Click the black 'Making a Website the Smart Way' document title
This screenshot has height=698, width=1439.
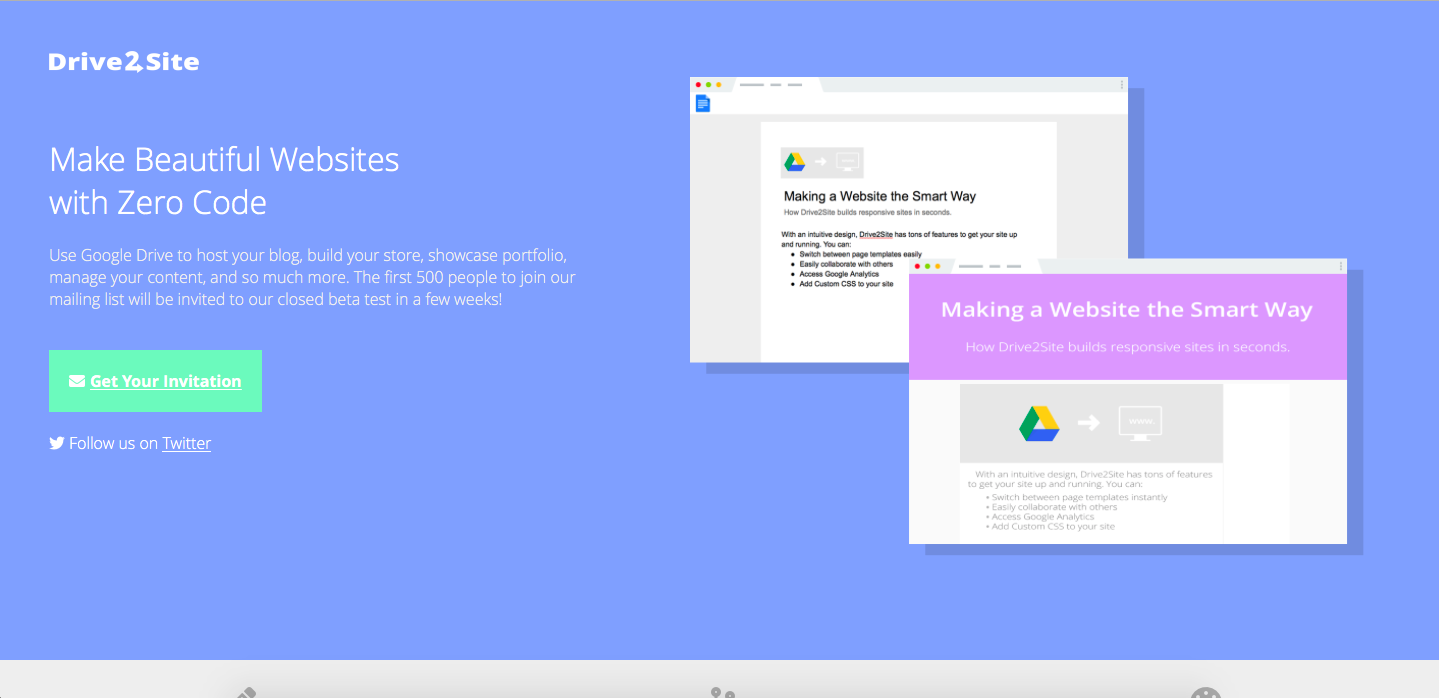coord(880,196)
